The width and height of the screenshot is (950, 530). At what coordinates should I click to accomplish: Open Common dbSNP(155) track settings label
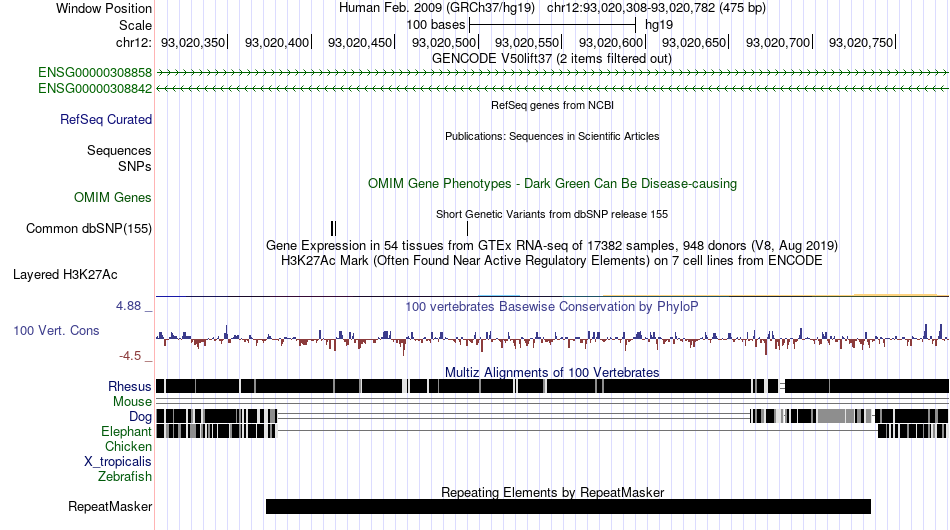(89, 228)
